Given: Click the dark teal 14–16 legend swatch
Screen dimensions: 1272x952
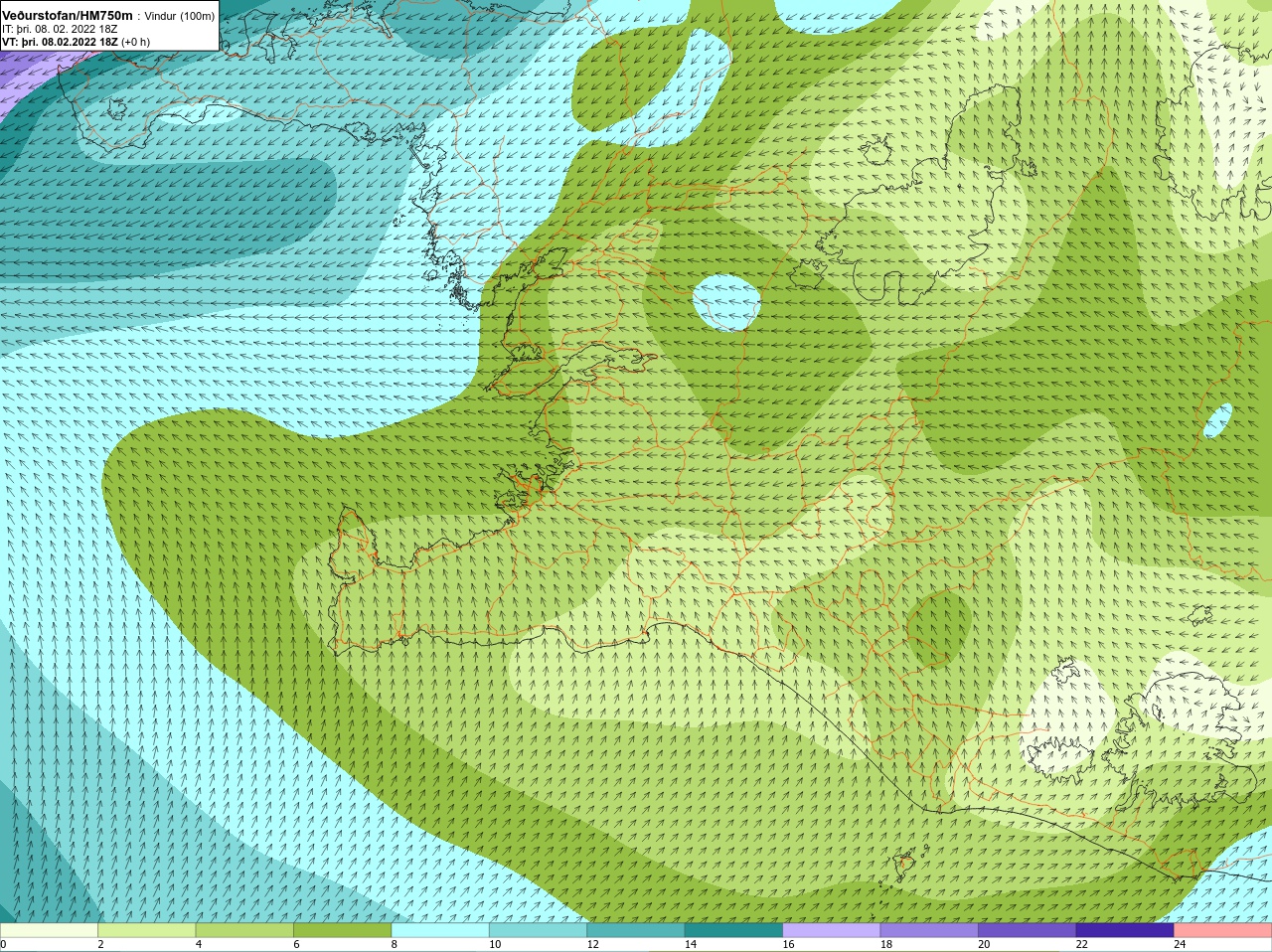Looking at the screenshot, I should click(x=734, y=931).
